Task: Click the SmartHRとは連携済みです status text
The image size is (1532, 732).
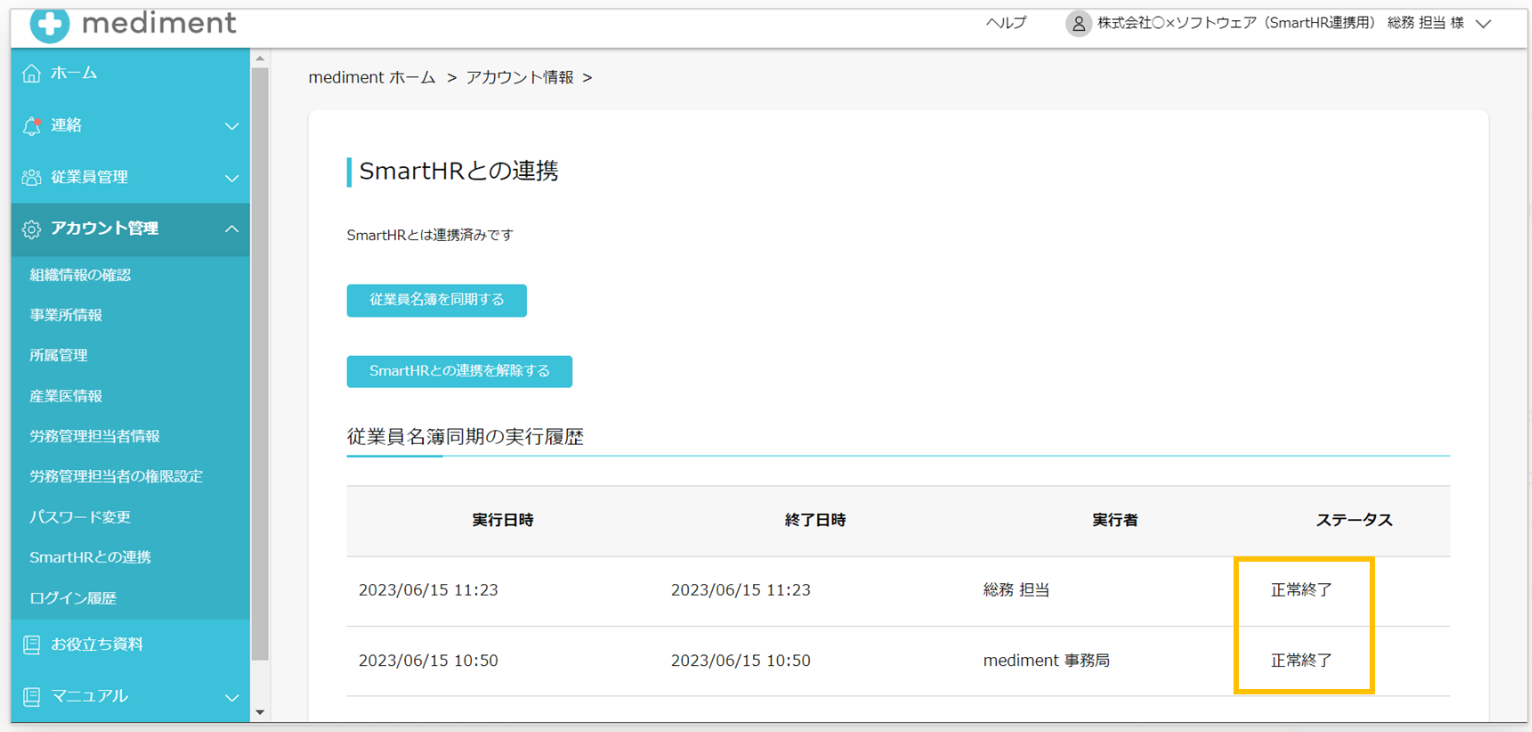Action: coord(430,236)
